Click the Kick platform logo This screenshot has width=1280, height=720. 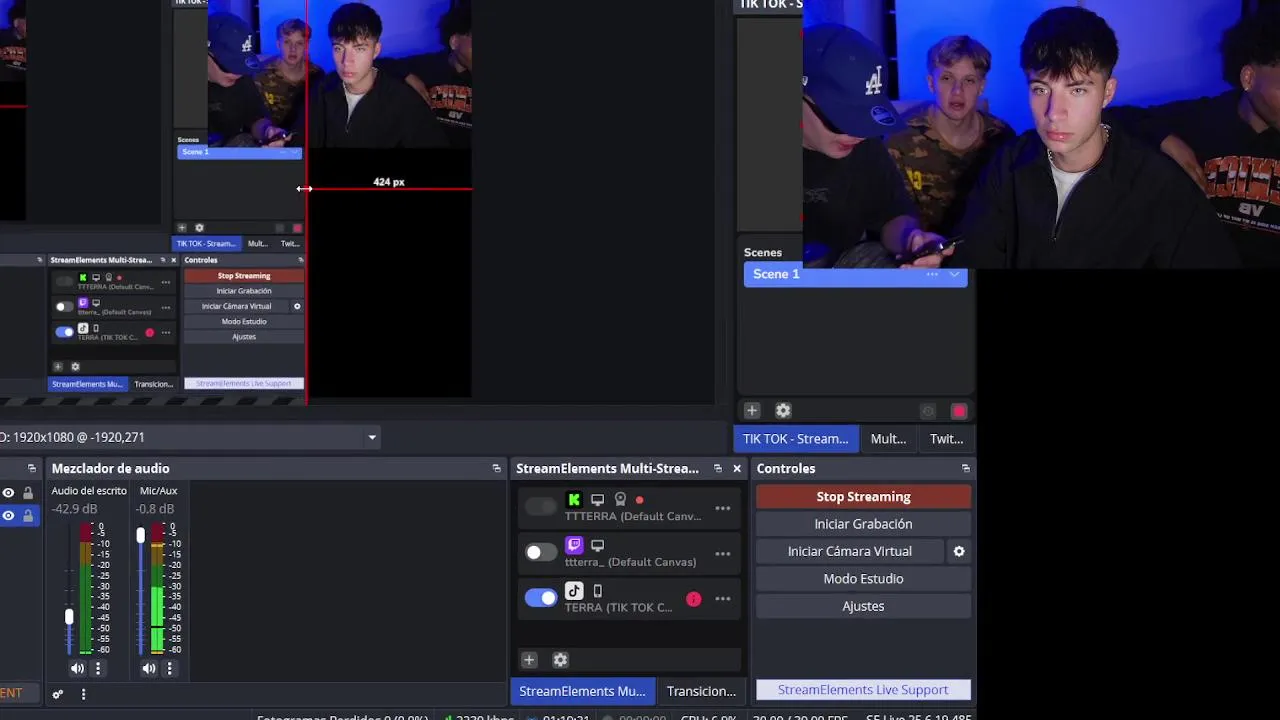pos(574,499)
